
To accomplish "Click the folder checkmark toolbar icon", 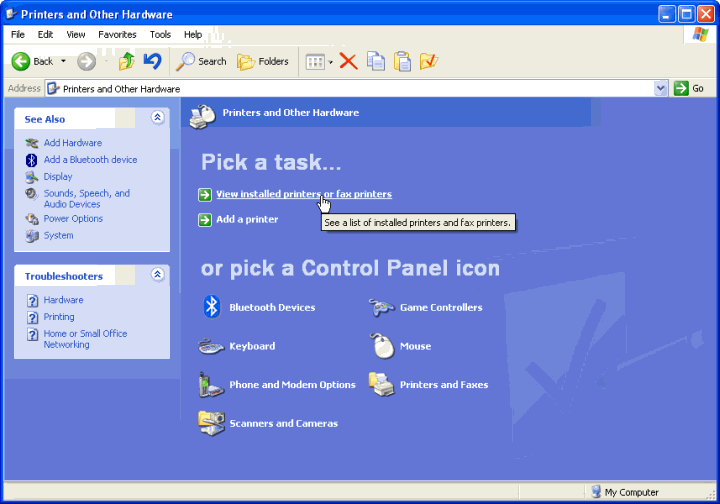I will coord(429,62).
